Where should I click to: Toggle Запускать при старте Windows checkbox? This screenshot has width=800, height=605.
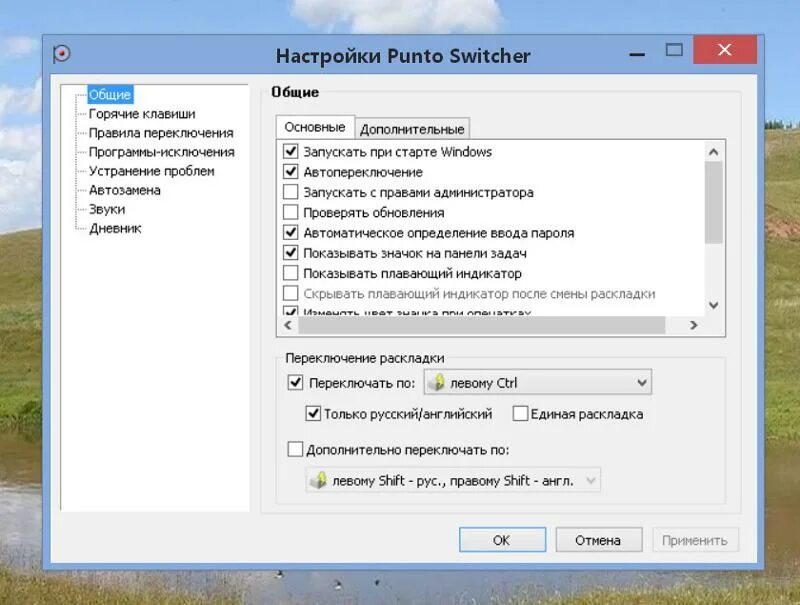pyautogui.click(x=290, y=151)
